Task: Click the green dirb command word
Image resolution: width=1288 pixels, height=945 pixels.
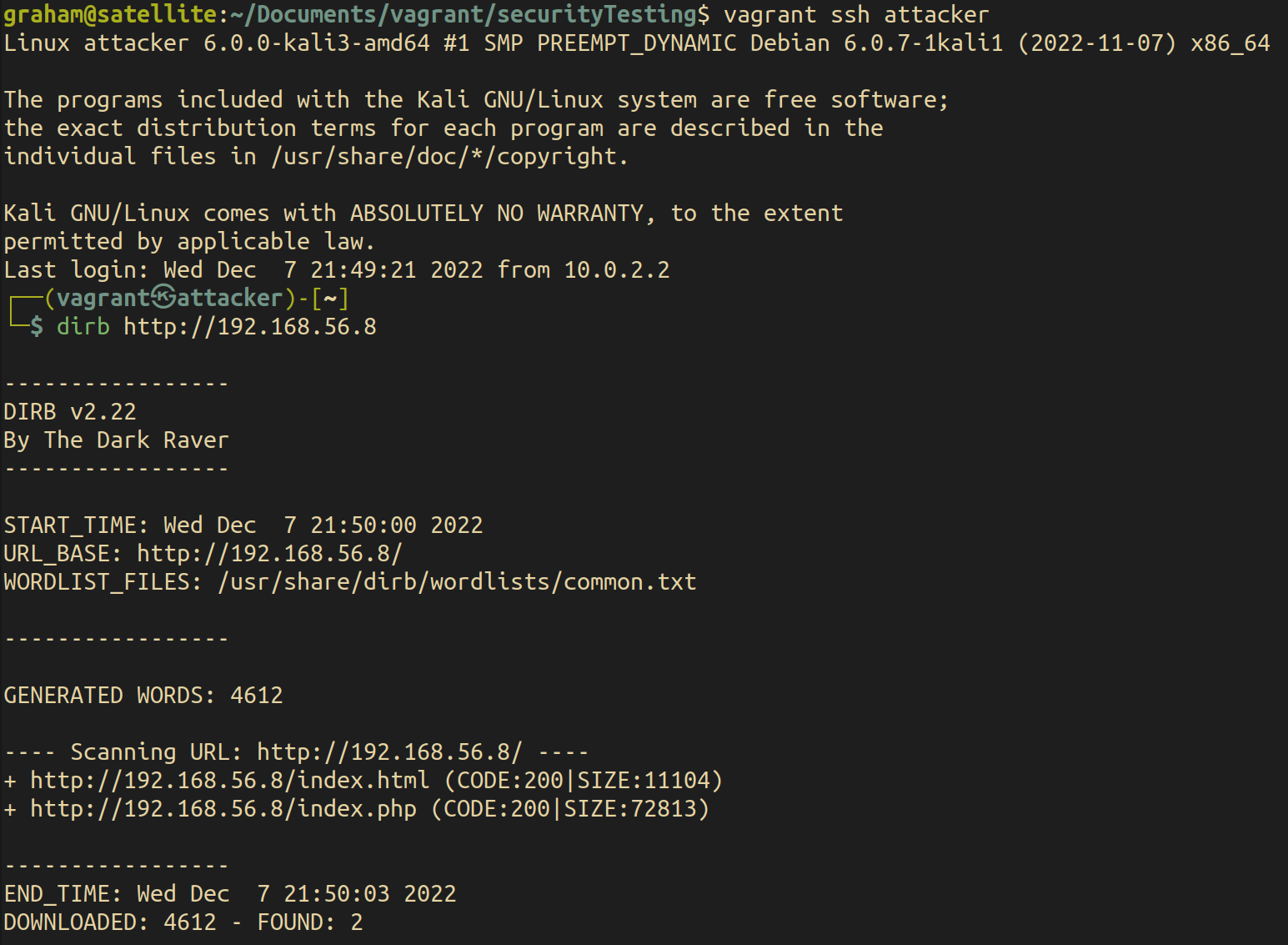Action: pyautogui.click(x=83, y=327)
